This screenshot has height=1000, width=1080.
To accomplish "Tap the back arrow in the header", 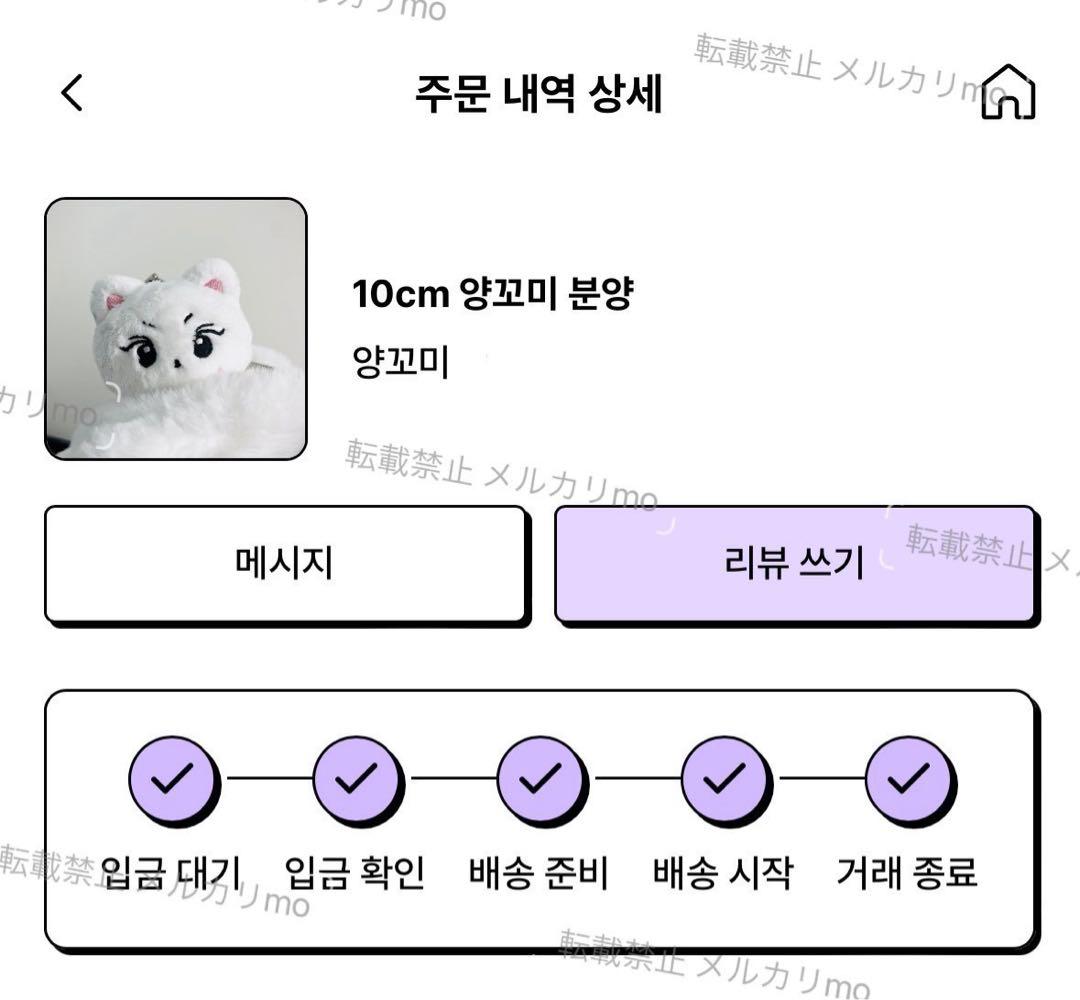I will (72, 93).
